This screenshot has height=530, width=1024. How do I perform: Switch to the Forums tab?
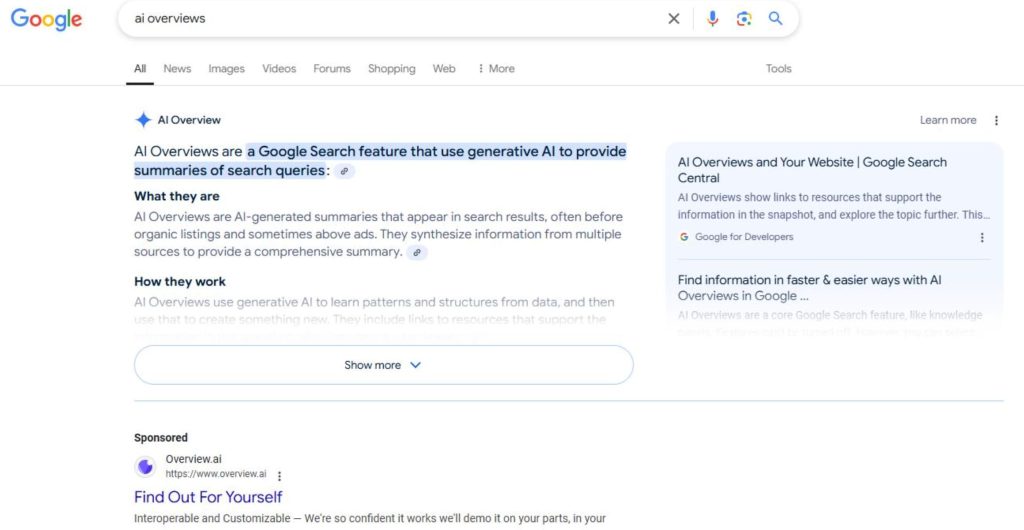pyautogui.click(x=332, y=69)
